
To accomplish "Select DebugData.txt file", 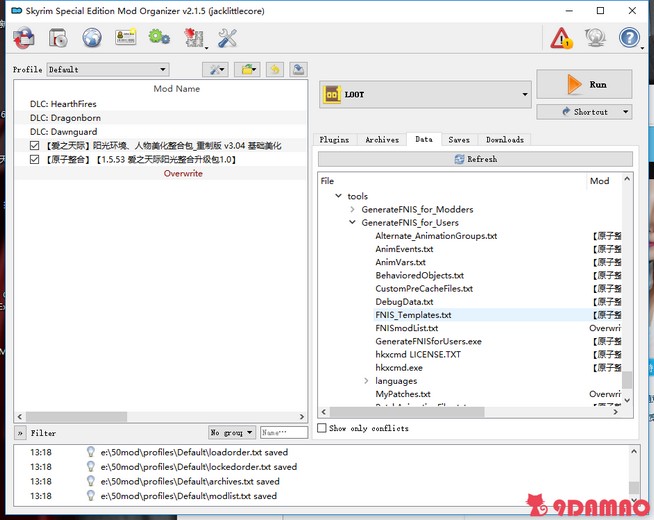I will (x=404, y=301).
